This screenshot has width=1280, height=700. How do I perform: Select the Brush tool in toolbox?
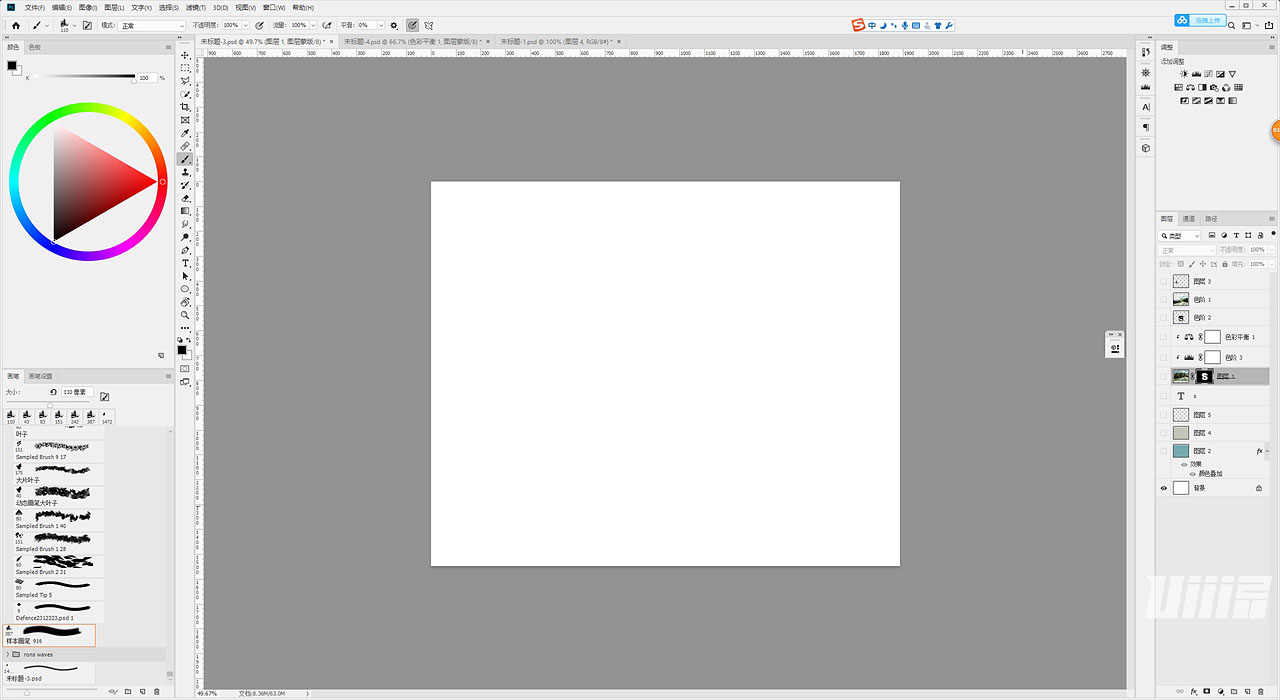(x=185, y=159)
